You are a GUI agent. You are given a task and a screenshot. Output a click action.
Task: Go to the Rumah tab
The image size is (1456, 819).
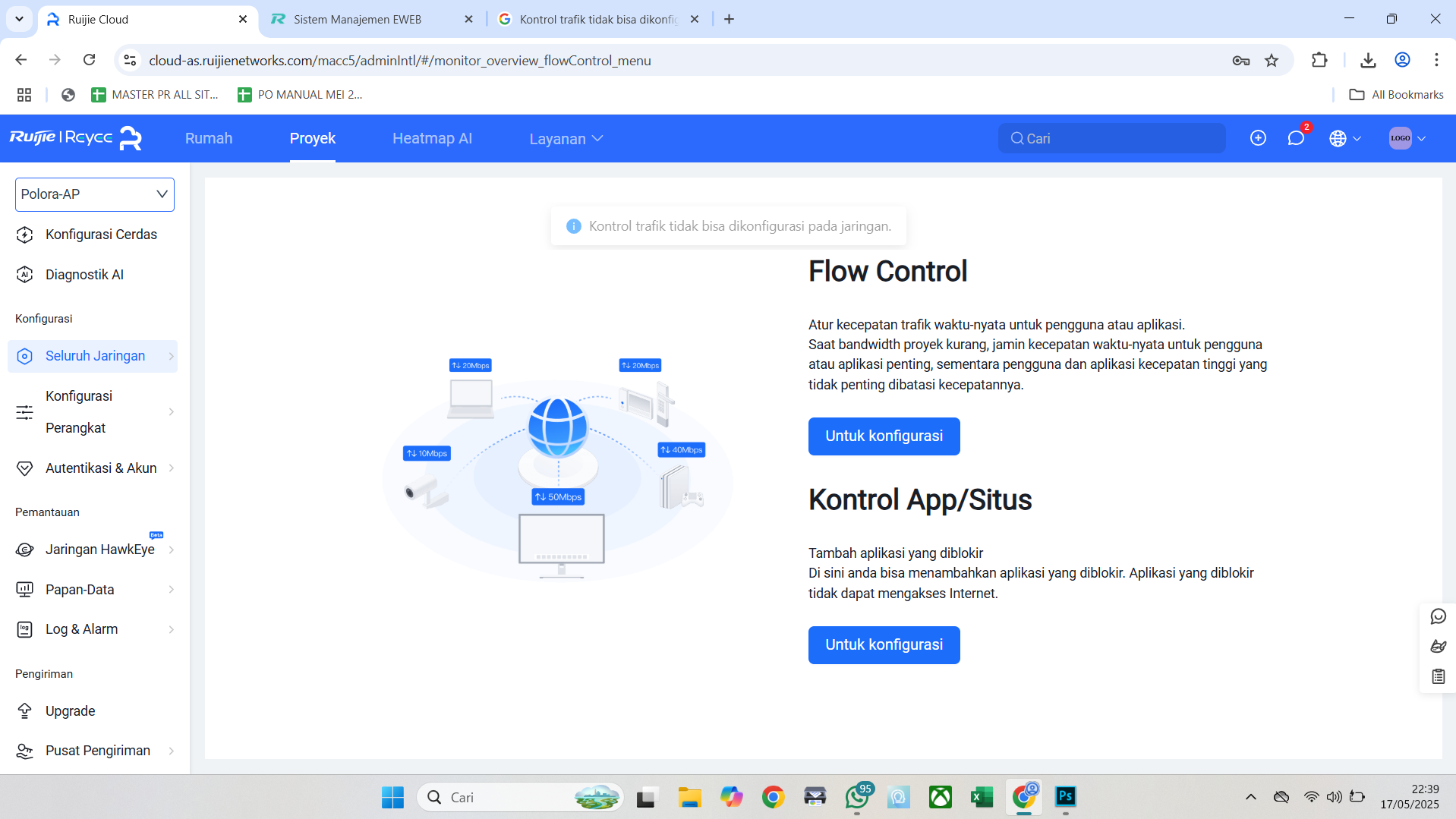209,139
